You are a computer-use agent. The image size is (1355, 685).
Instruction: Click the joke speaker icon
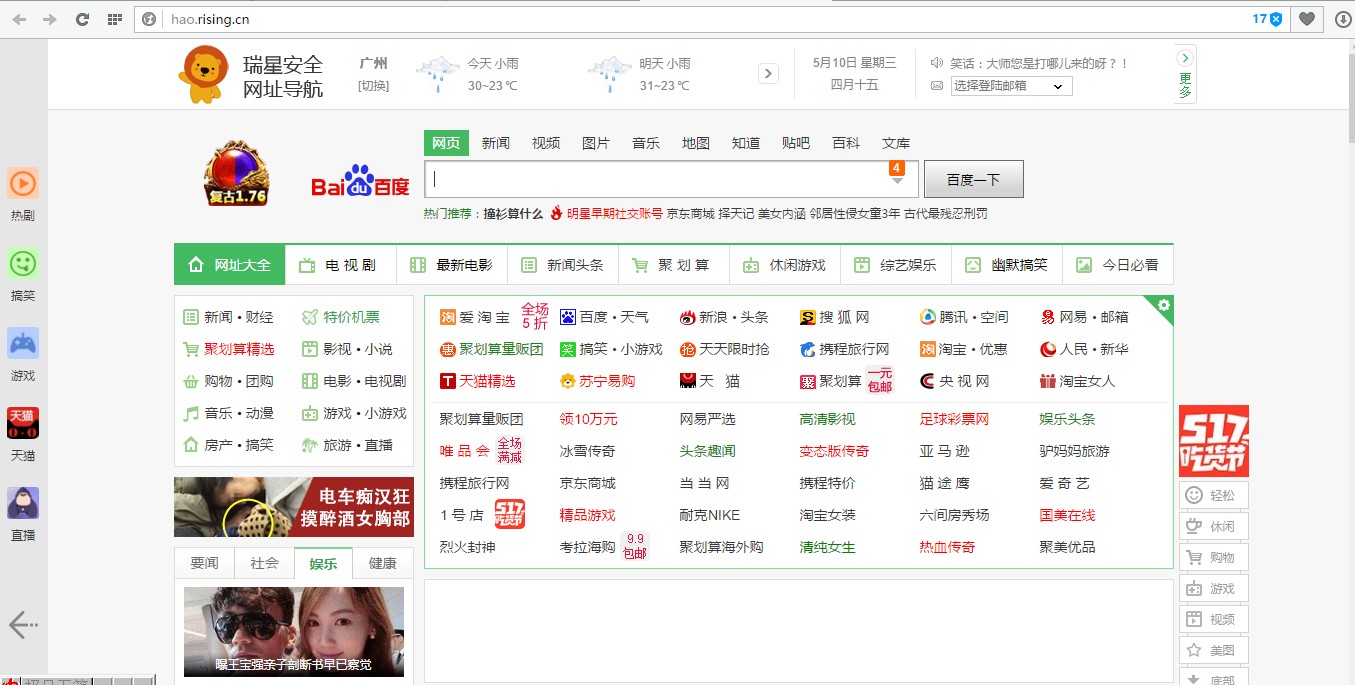pyautogui.click(x=936, y=63)
